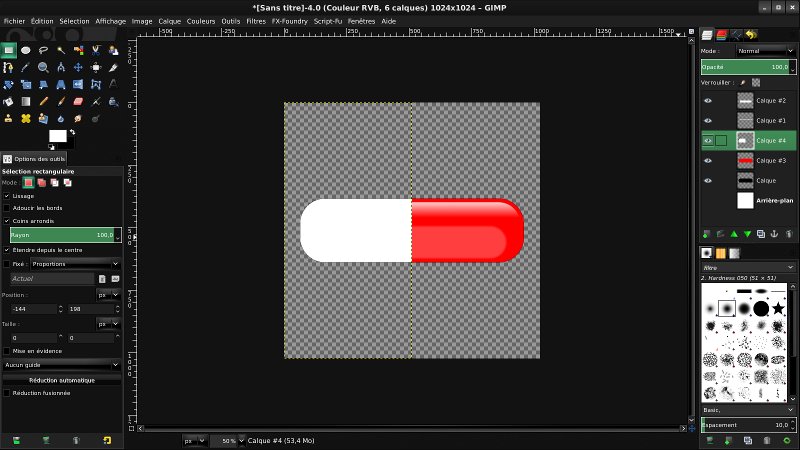
Task: Select the Free Select lasso tool
Action: 43,50
